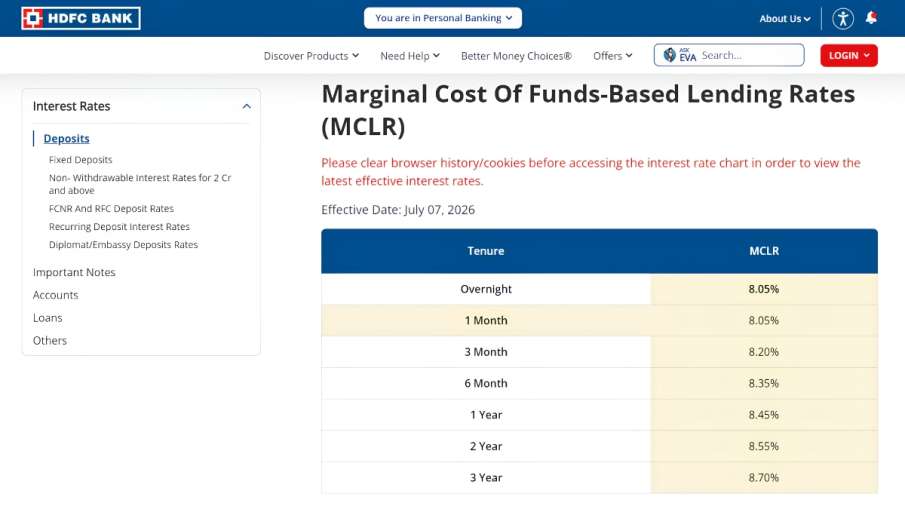Click the Effective Date July 07, 2026 text

(398, 210)
